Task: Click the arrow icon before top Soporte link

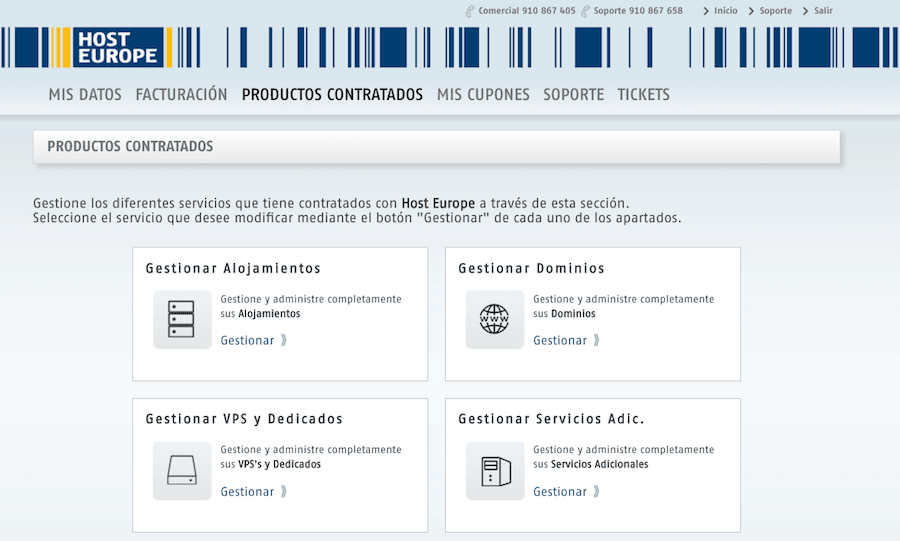Action: click(751, 11)
